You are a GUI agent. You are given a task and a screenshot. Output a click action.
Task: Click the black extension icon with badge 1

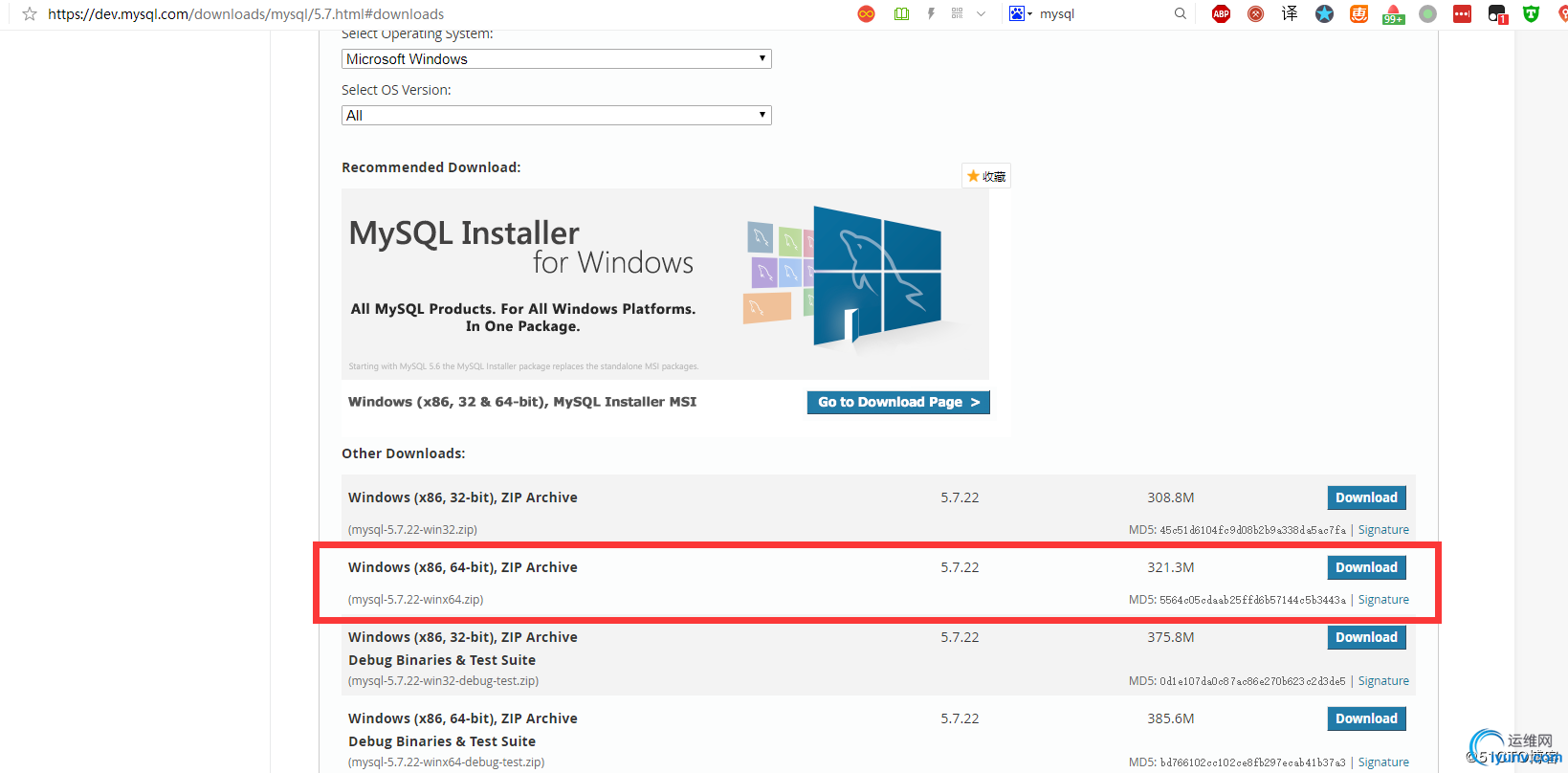coord(1497,13)
